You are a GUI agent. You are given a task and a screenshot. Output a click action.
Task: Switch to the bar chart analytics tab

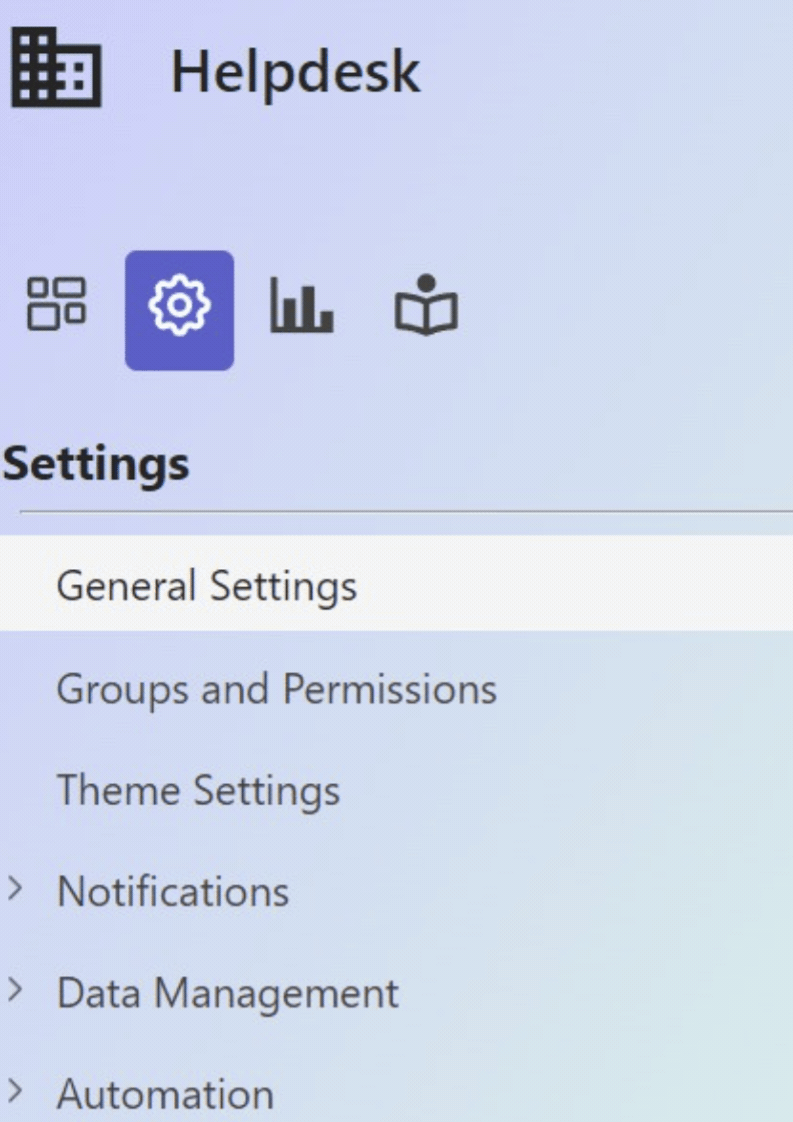[x=301, y=306]
